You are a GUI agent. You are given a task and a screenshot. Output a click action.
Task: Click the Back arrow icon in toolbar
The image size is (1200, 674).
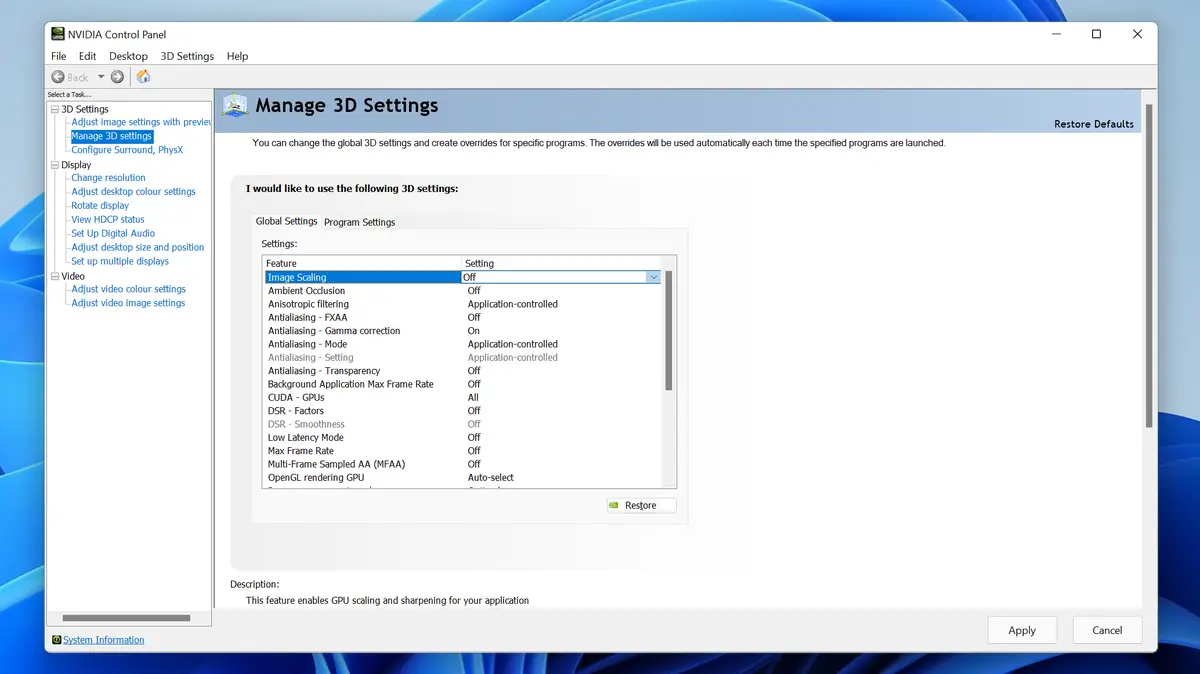58,77
